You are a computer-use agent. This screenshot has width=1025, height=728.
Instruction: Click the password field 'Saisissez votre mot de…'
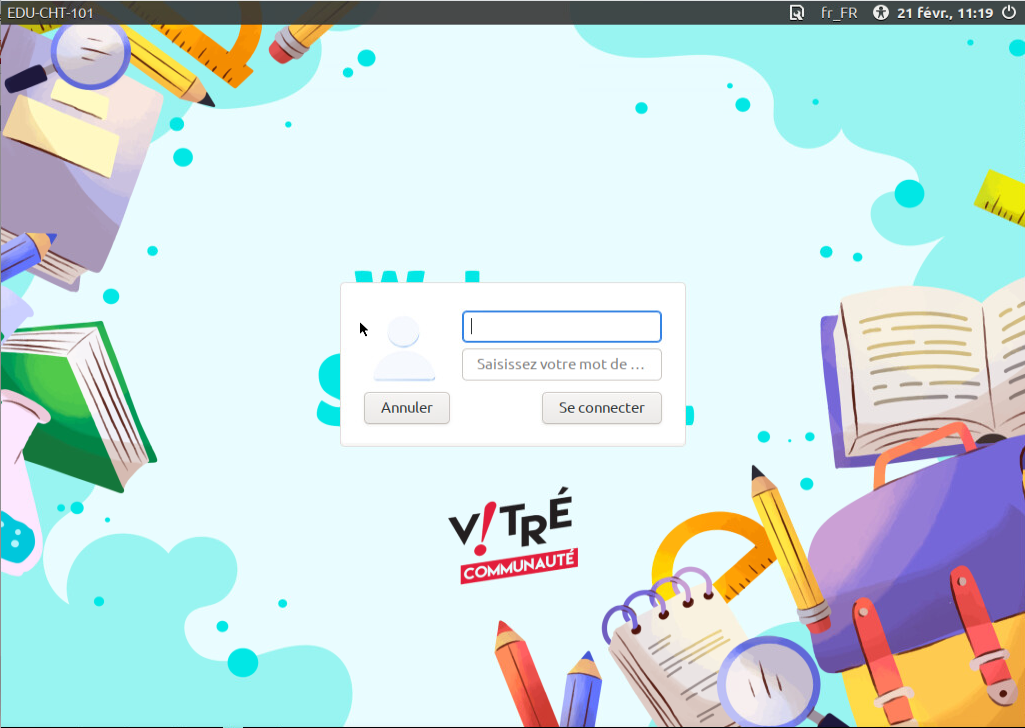point(561,364)
